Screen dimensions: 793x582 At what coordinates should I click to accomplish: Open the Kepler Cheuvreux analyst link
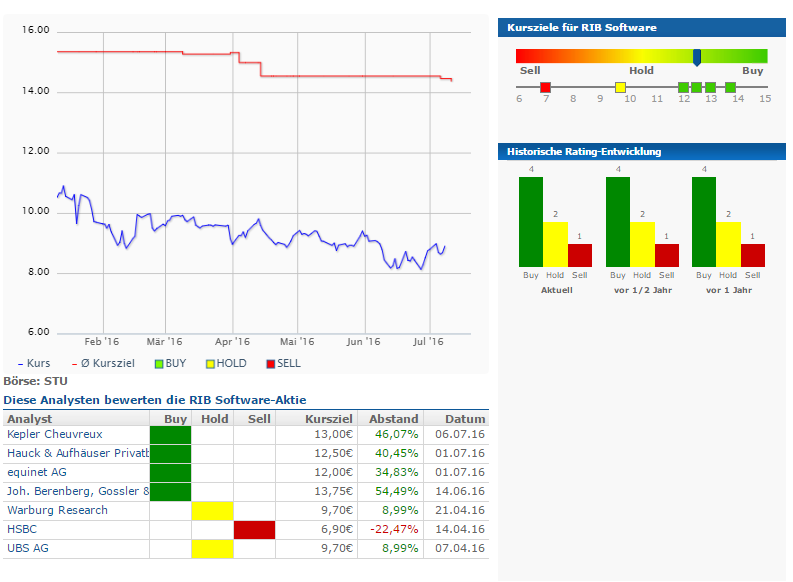[54, 434]
